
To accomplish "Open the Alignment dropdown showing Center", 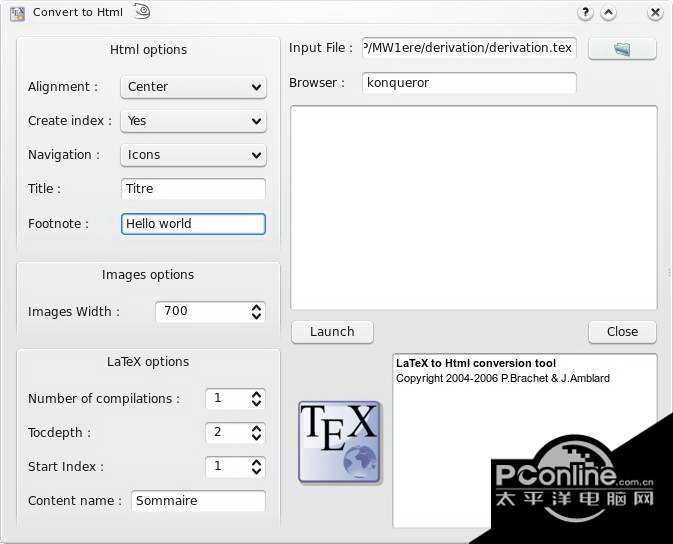I will (193, 87).
